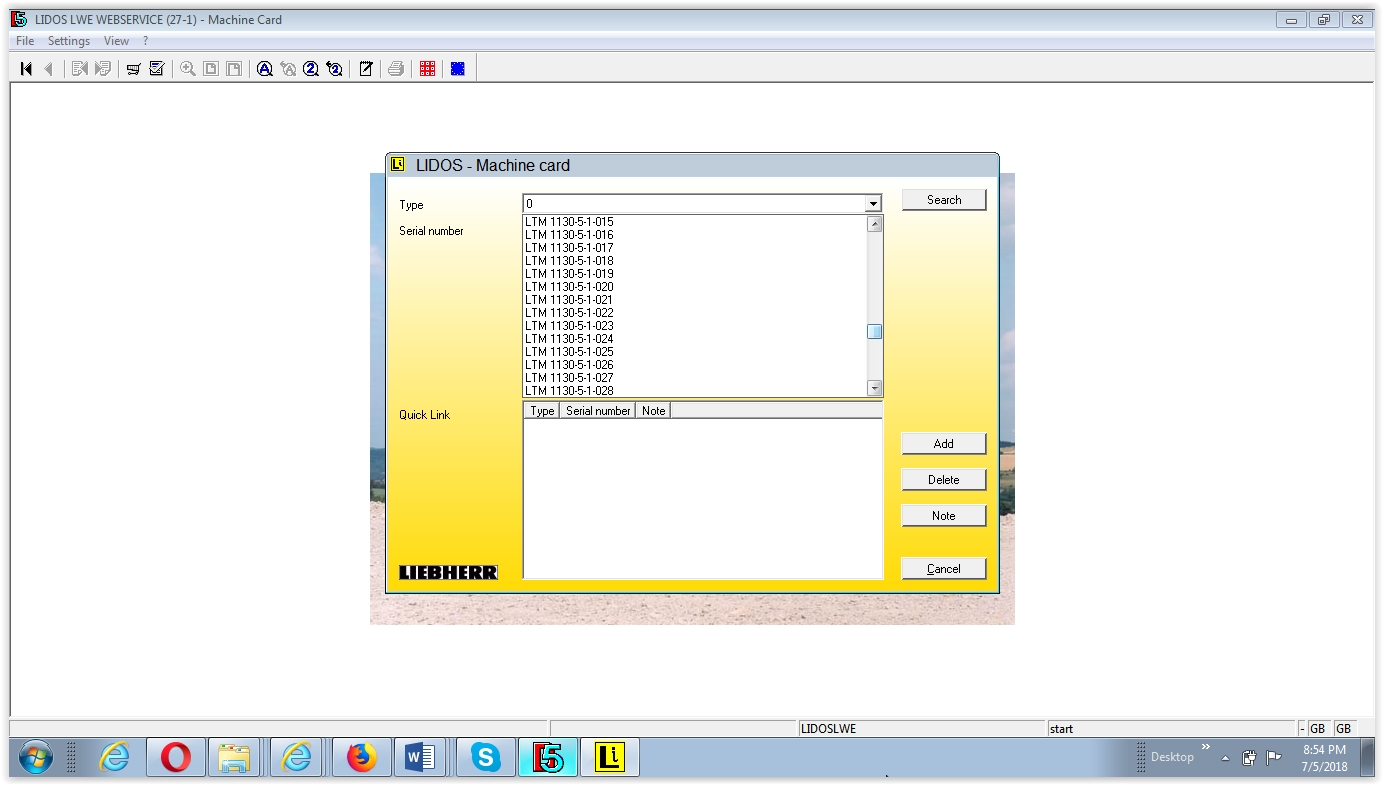
Task: Click the list scrollbar down arrow
Action: 875,388
